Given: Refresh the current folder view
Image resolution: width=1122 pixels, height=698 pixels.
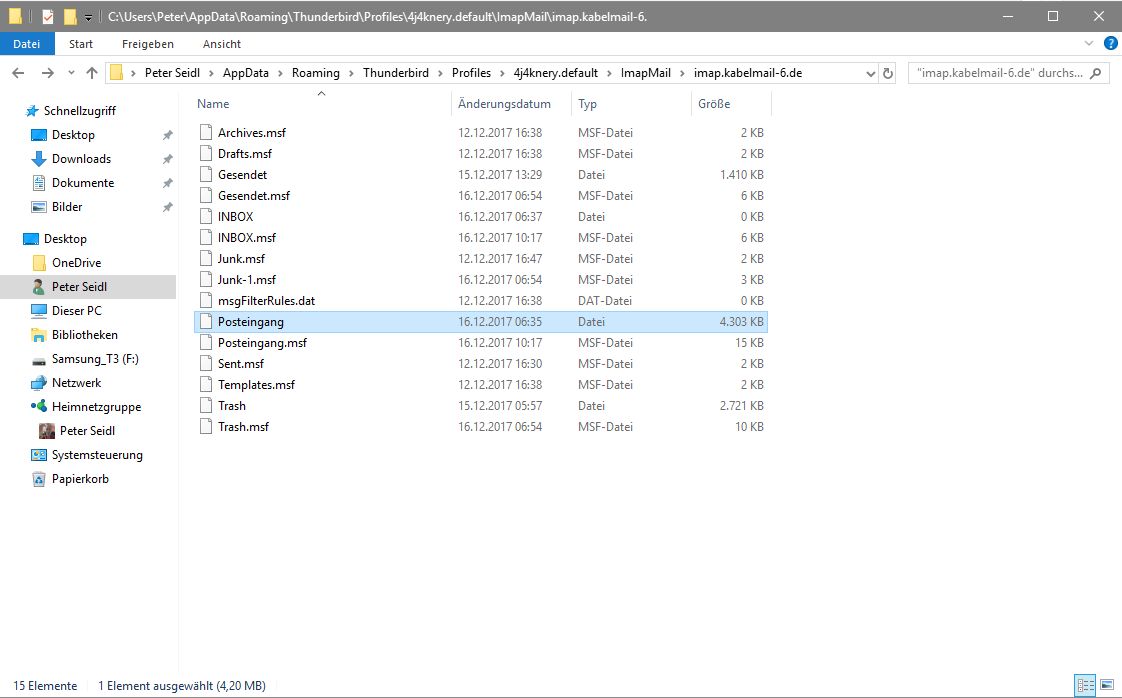Looking at the screenshot, I should click(x=888, y=73).
